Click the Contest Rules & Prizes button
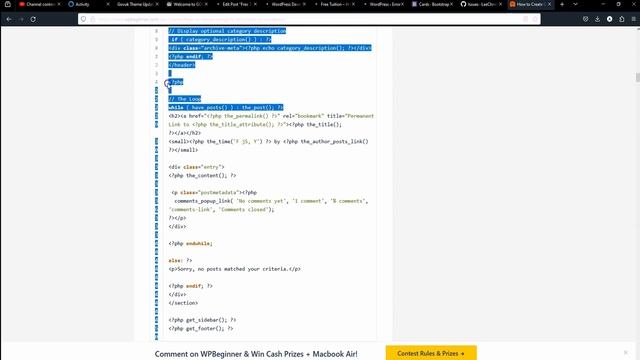 click(x=431, y=353)
